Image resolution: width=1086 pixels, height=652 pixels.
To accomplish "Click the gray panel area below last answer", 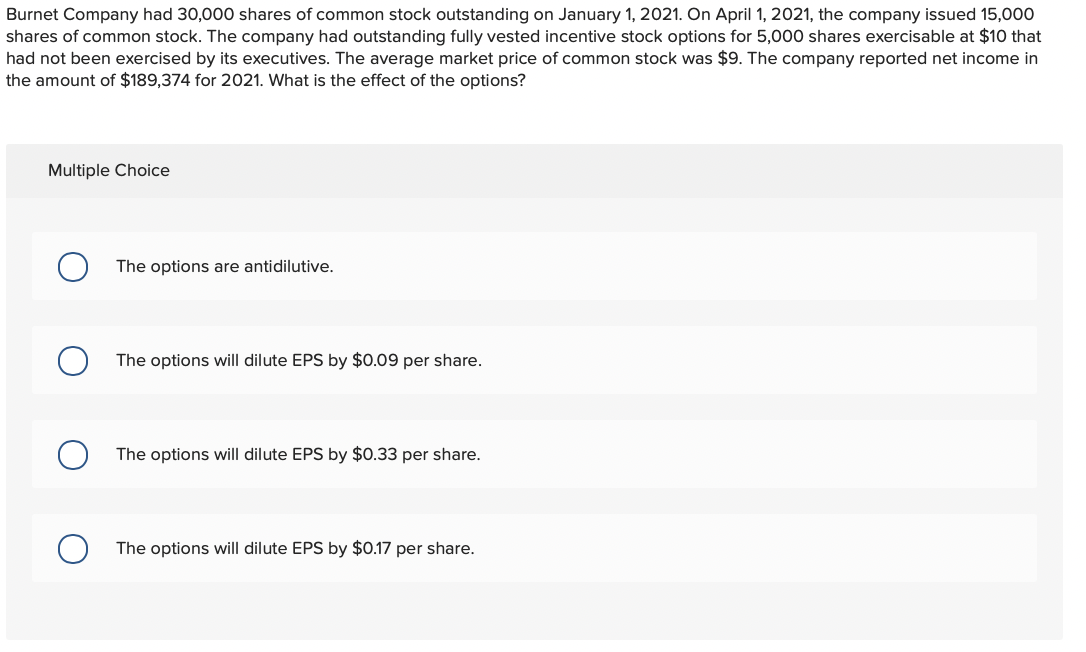I will [534, 611].
